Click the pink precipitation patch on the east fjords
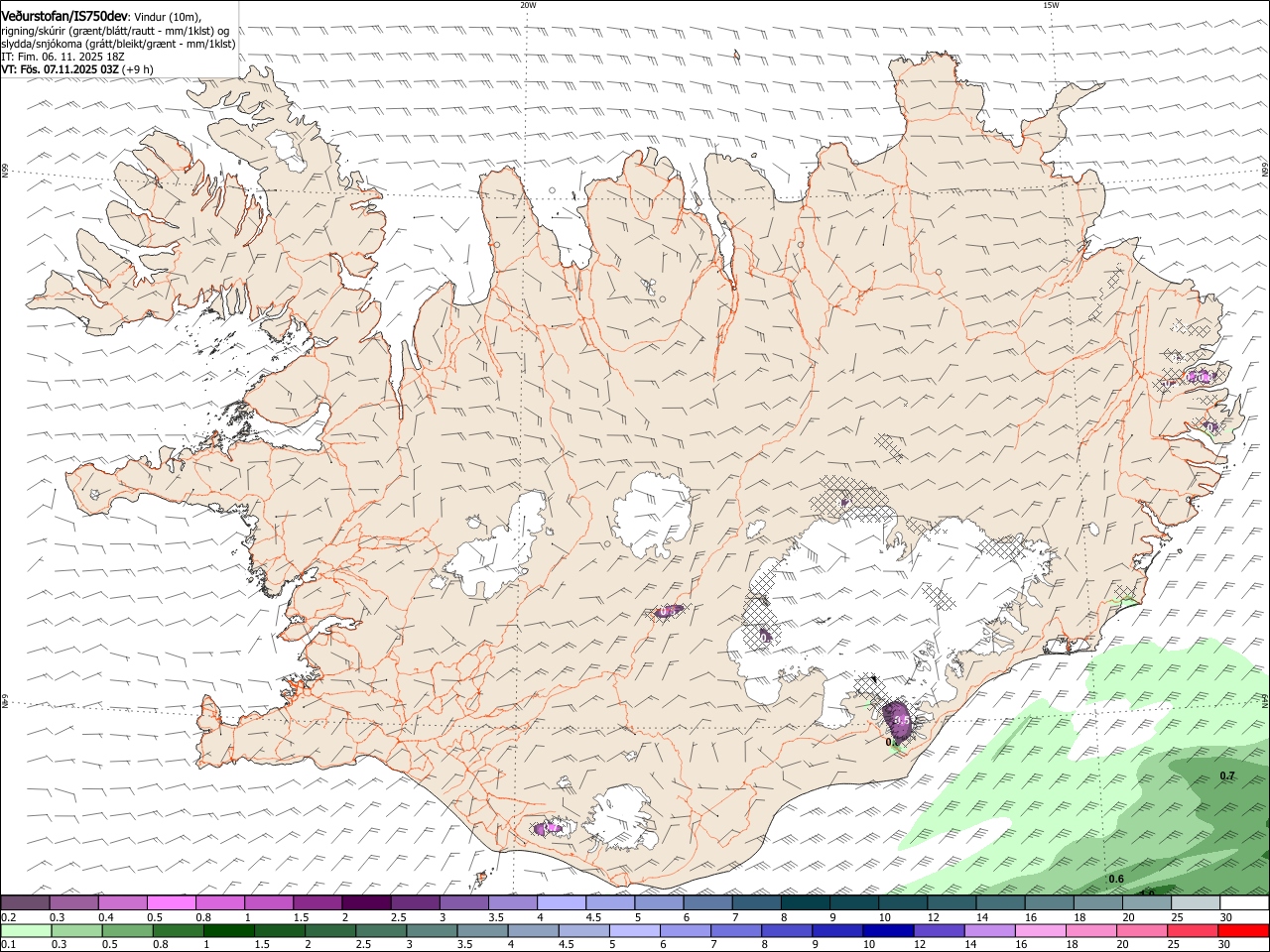The width and height of the screenshot is (1270, 952). click(x=1200, y=376)
